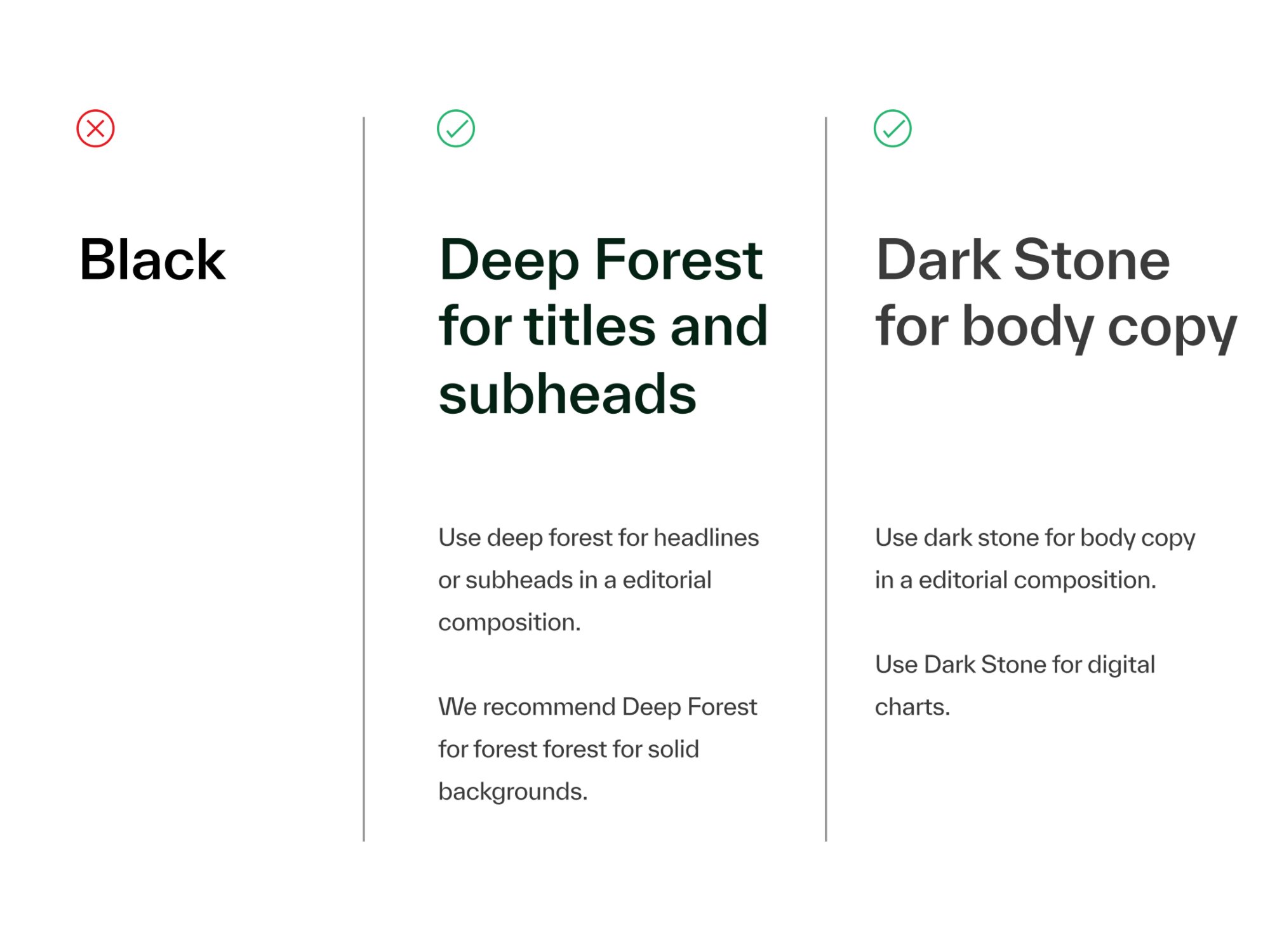Click the word 'charts.' in right column
This screenshot has height=952, width=1270.
(912, 707)
